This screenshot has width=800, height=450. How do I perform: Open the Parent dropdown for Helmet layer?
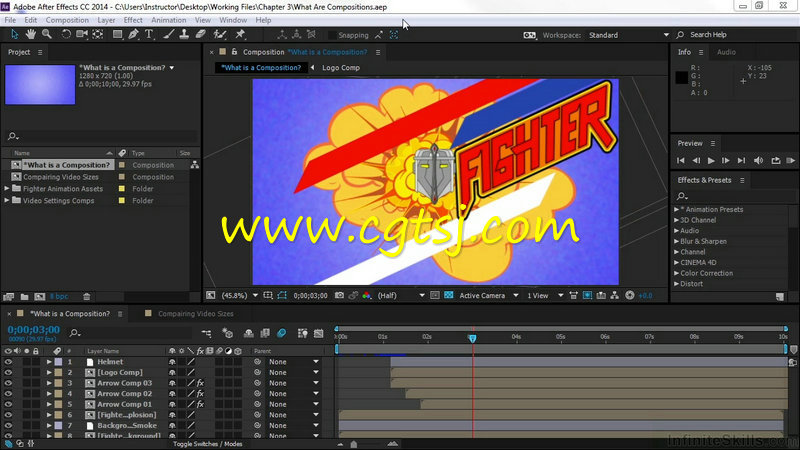point(294,362)
